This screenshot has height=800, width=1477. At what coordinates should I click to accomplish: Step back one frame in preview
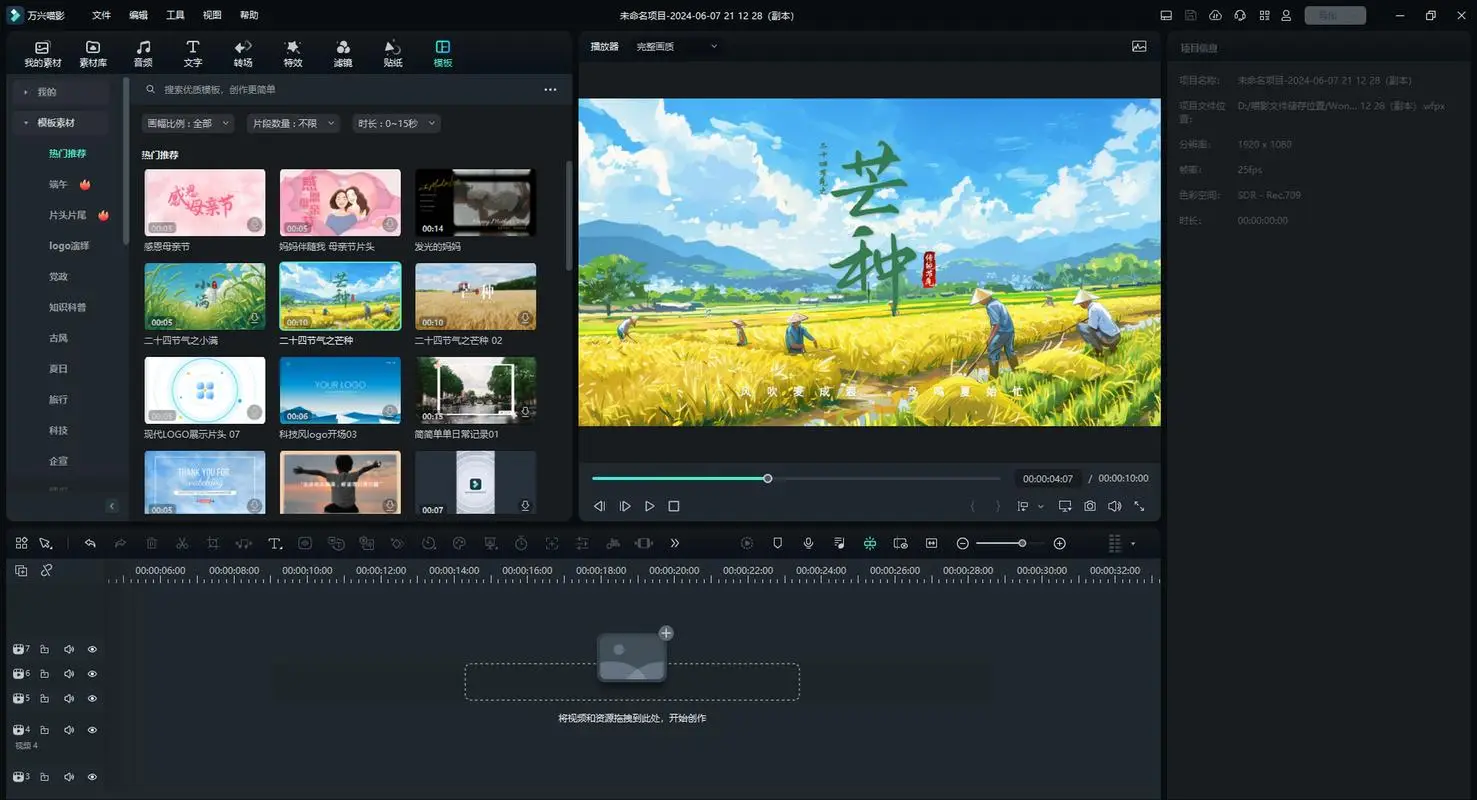599,506
